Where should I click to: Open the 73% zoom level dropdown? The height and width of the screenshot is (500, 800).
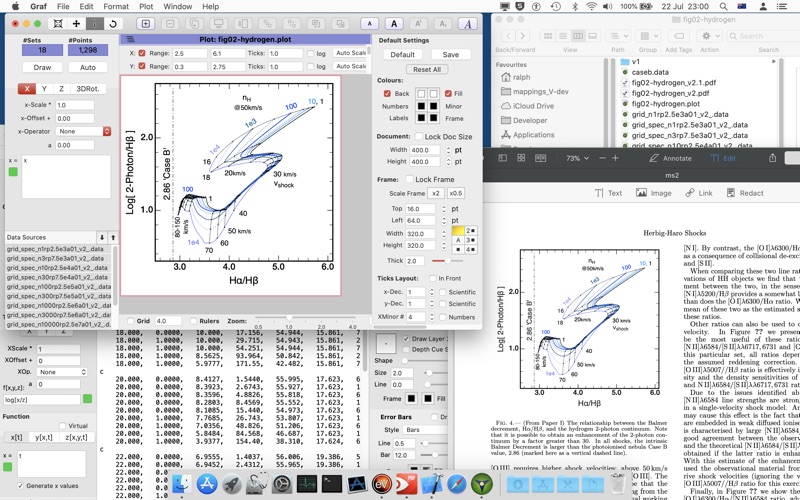pos(578,158)
